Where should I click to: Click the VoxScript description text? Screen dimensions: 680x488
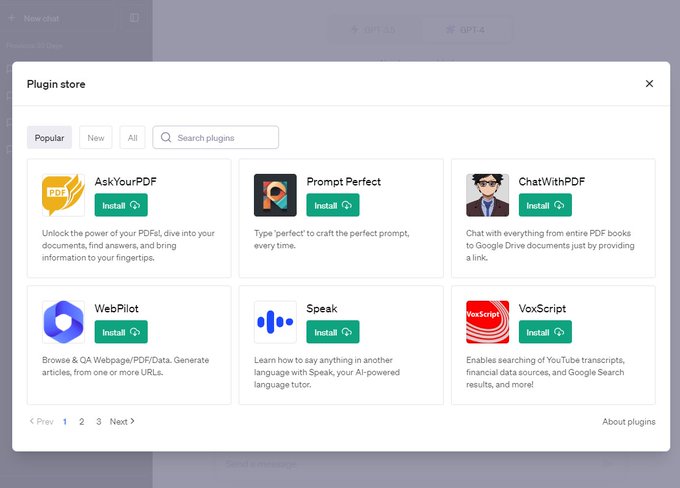545,372
